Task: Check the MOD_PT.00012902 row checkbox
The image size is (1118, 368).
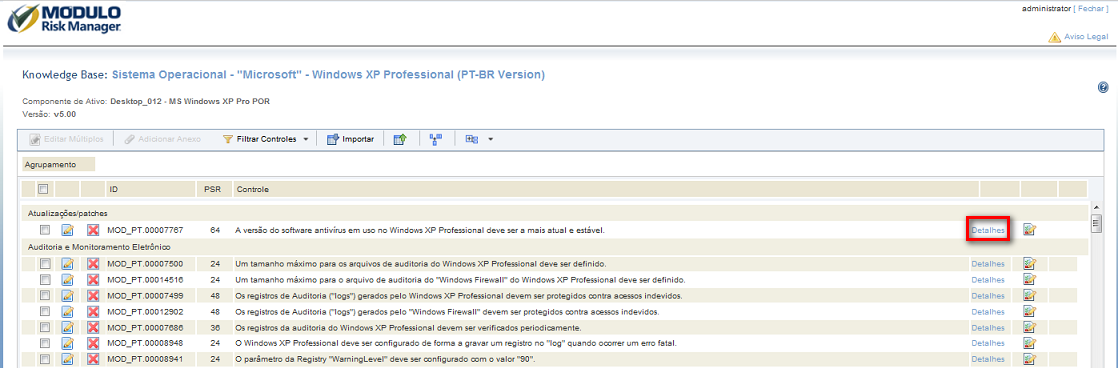Action: (x=45, y=312)
